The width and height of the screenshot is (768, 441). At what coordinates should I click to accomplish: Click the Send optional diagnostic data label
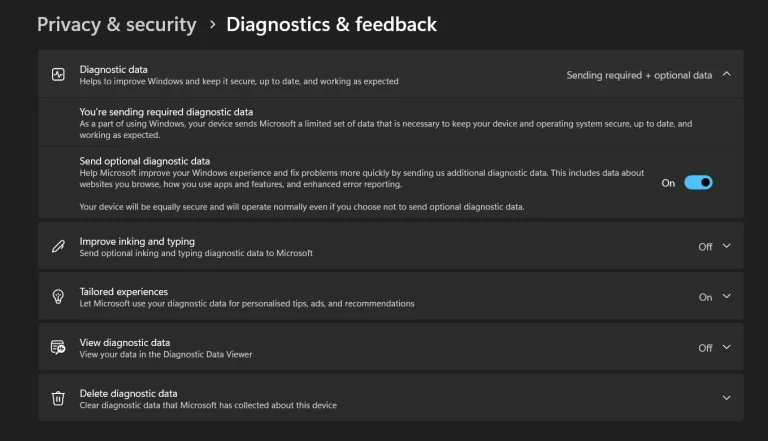click(x=144, y=160)
